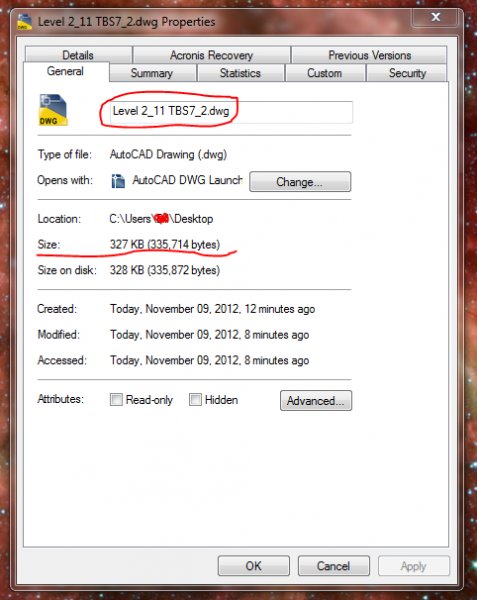
Task: Toggle the Hidden attribute checkbox
Action: click(195, 399)
